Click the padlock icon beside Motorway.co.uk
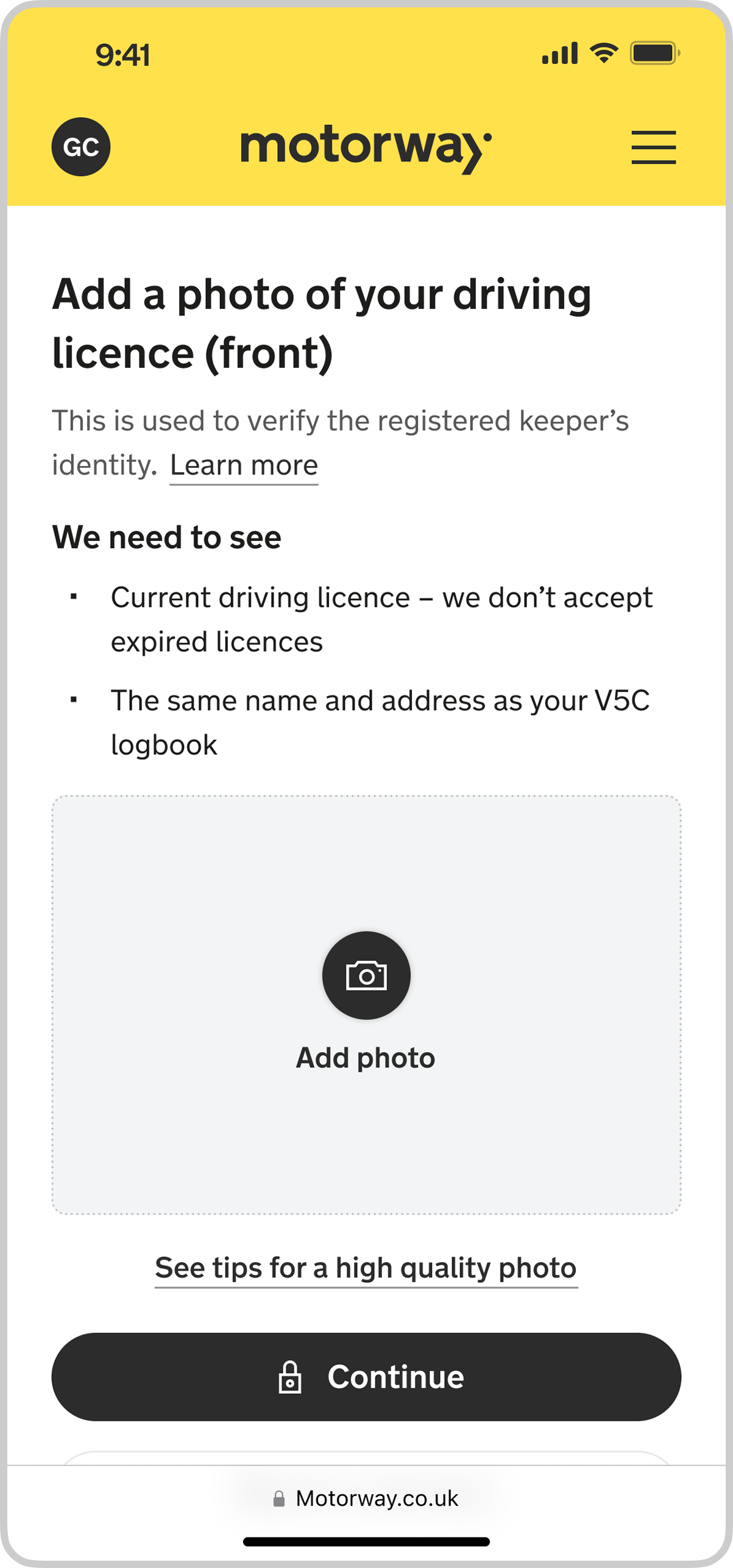The height and width of the screenshot is (1568, 733). click(x=279, y=1499)
